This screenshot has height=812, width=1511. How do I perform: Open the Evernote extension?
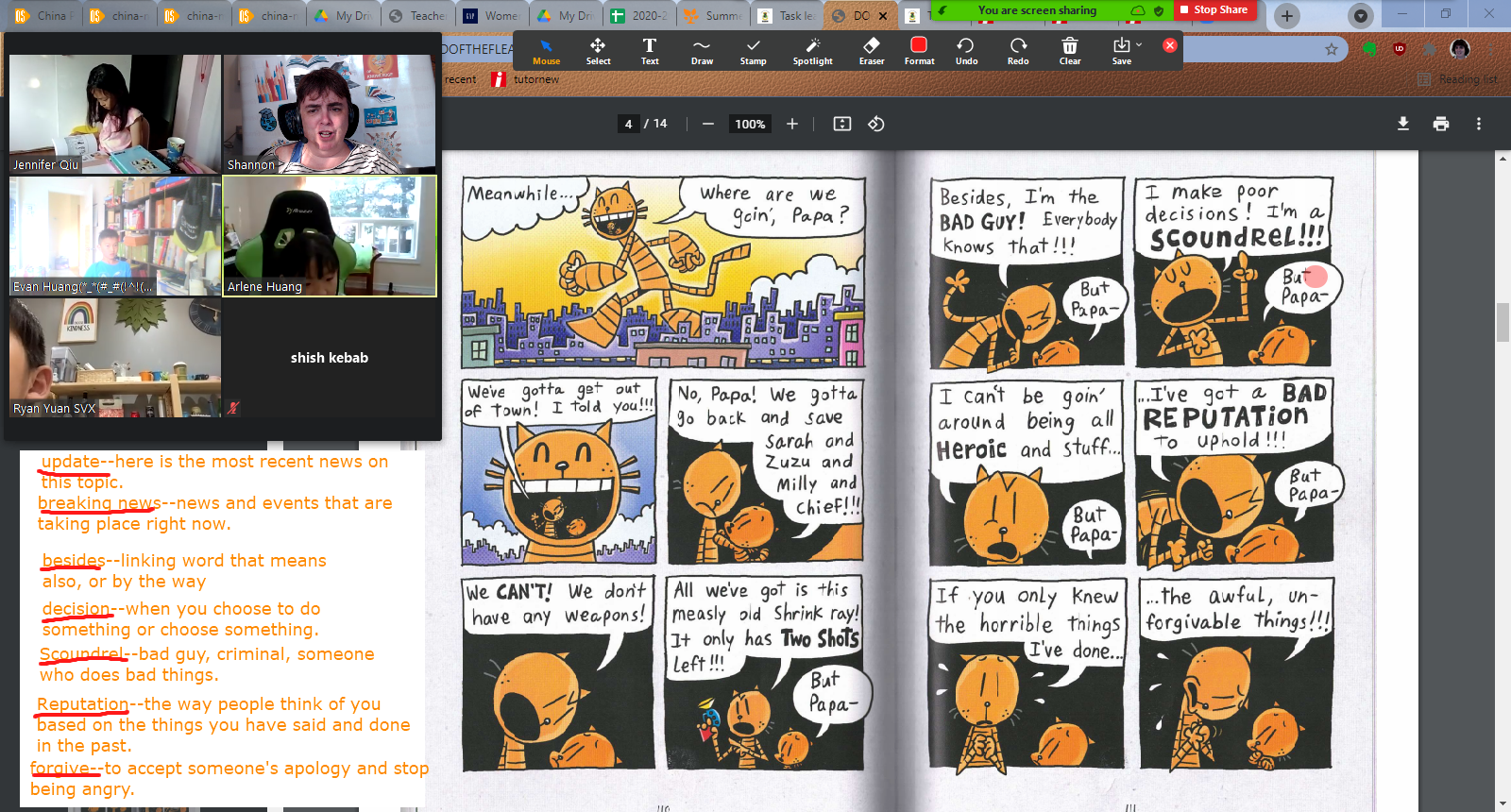click(1370, 49)
